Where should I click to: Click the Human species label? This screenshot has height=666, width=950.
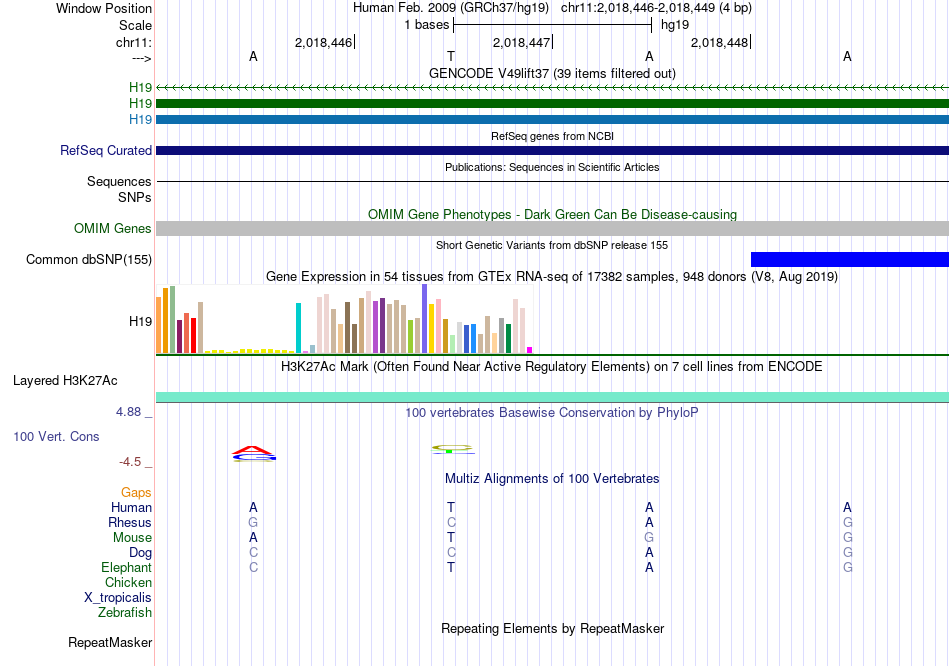coord(131,507)
